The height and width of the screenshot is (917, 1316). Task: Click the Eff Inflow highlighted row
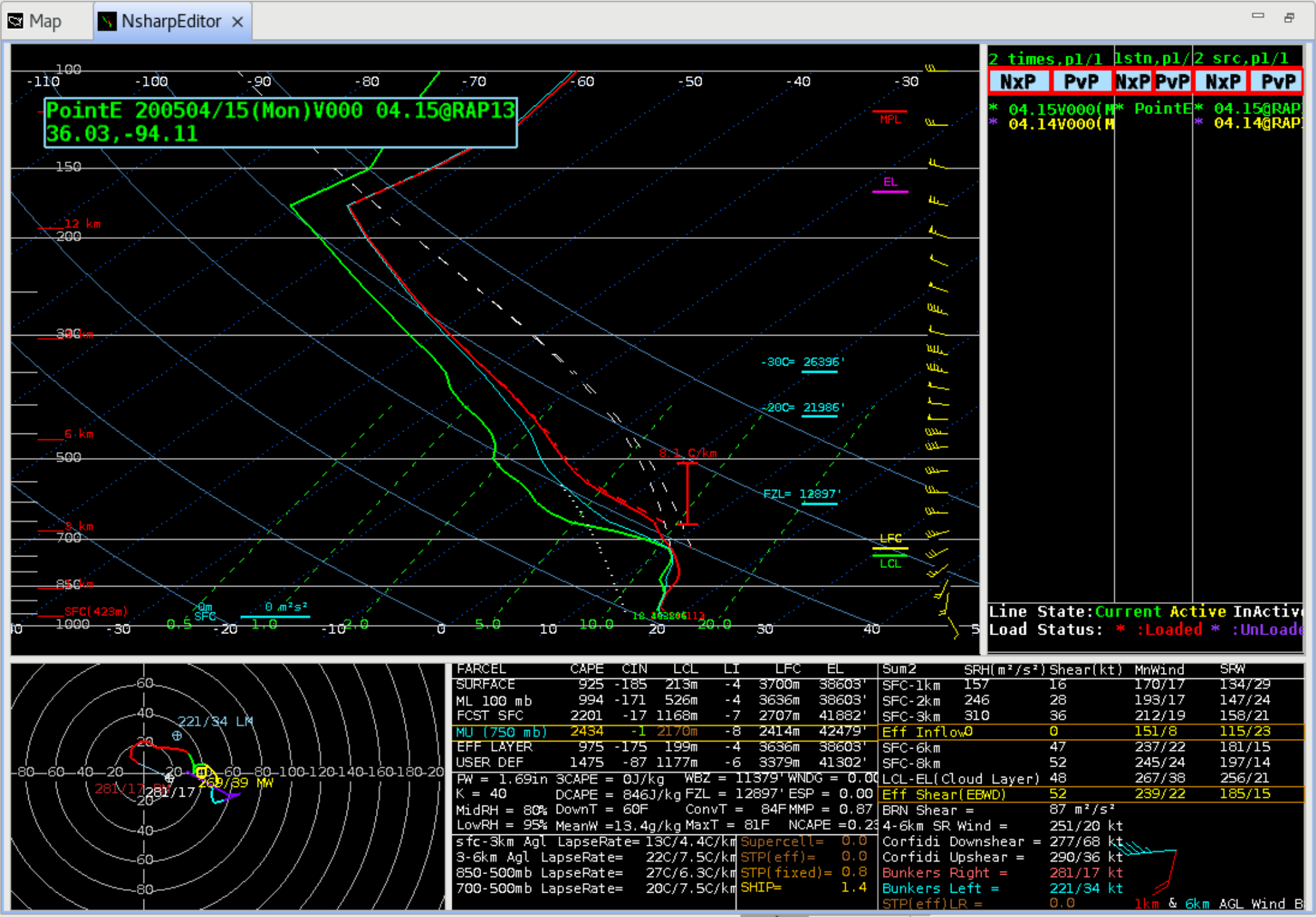1092,731
